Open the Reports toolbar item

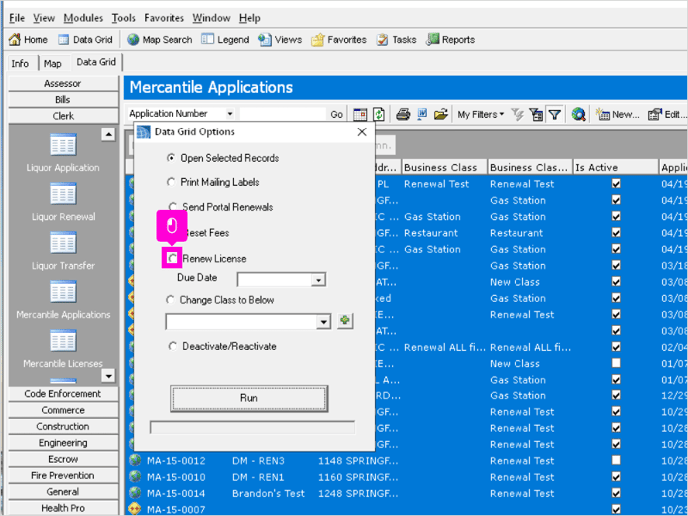[451, 39]
